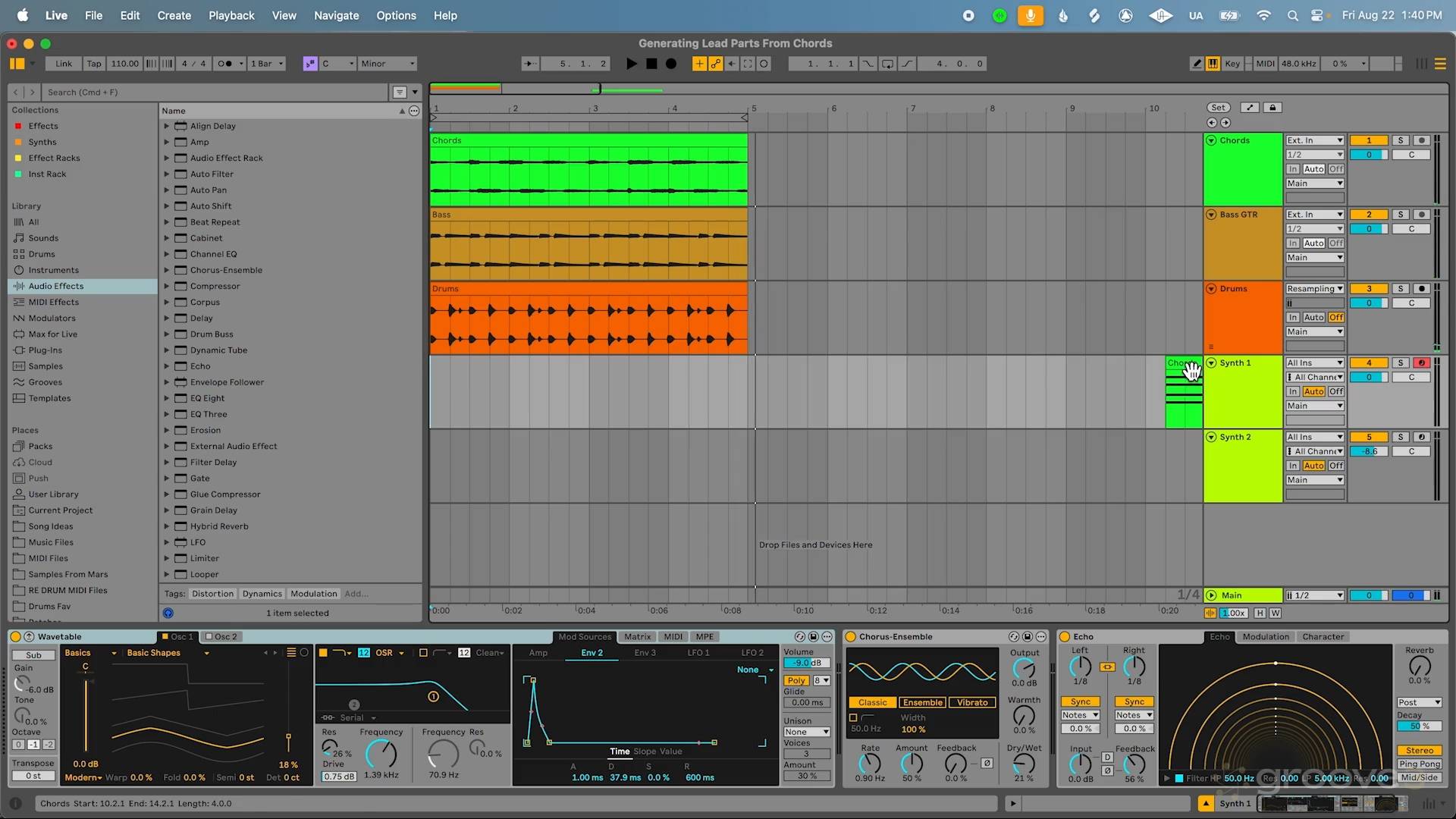
Task: Toggle the Loop switch in transport
Action: coord(887,64)
